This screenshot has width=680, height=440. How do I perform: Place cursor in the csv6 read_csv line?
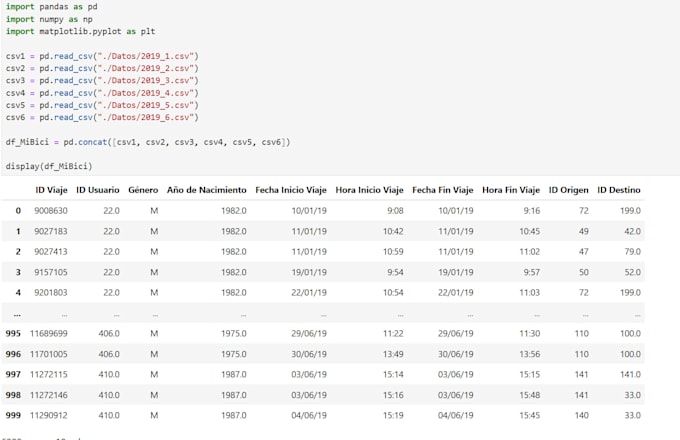coord(102,117)
